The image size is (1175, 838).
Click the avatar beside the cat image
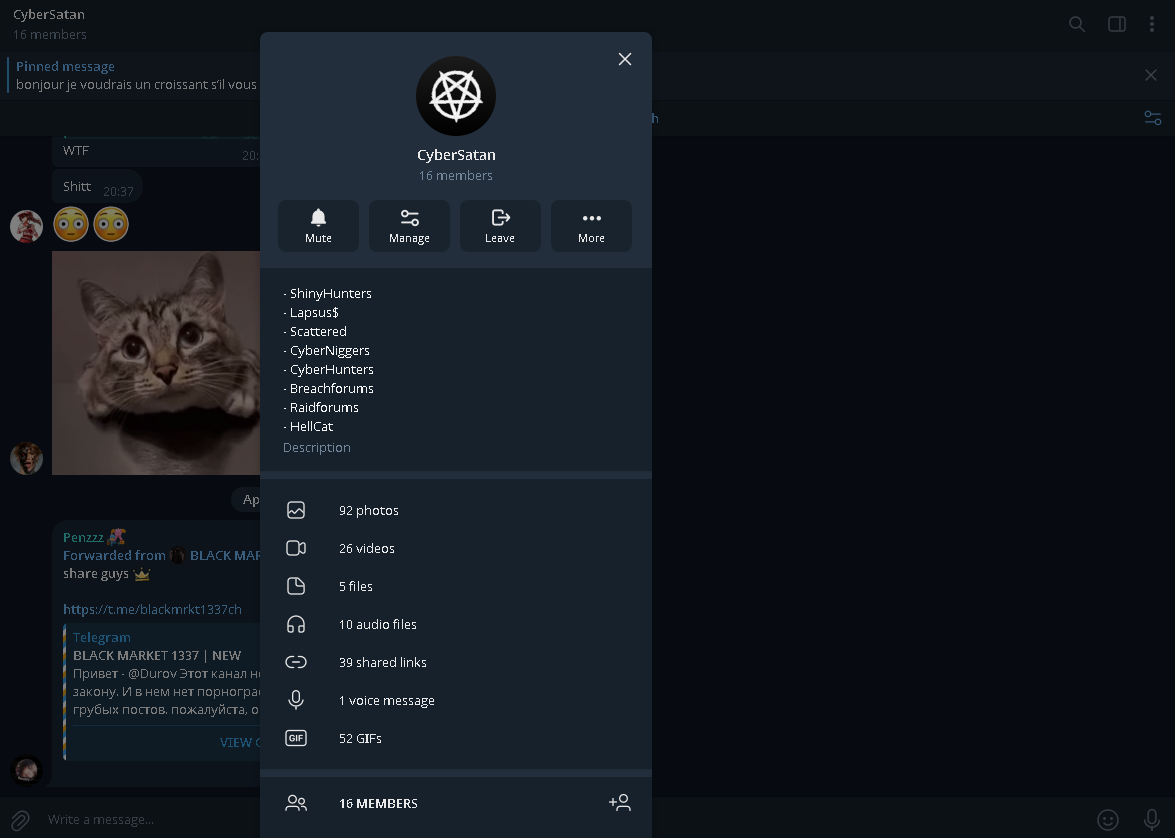point(26,459)
